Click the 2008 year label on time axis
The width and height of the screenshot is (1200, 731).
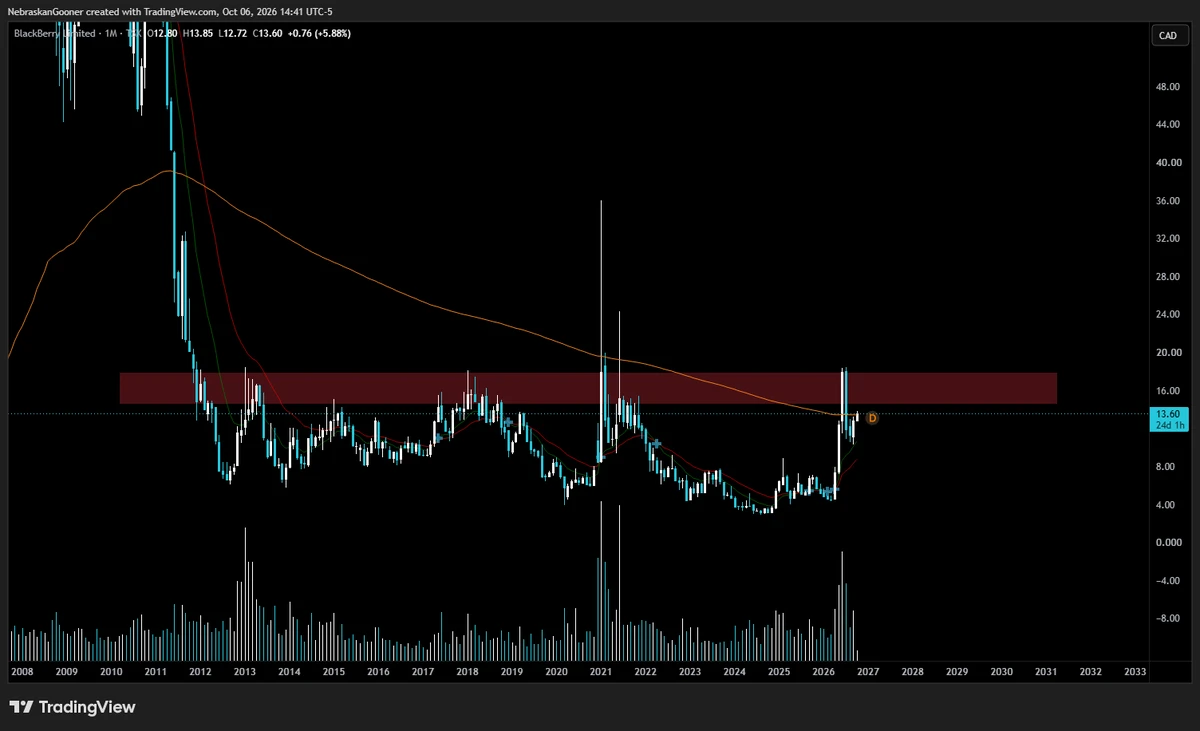point(22,671)
